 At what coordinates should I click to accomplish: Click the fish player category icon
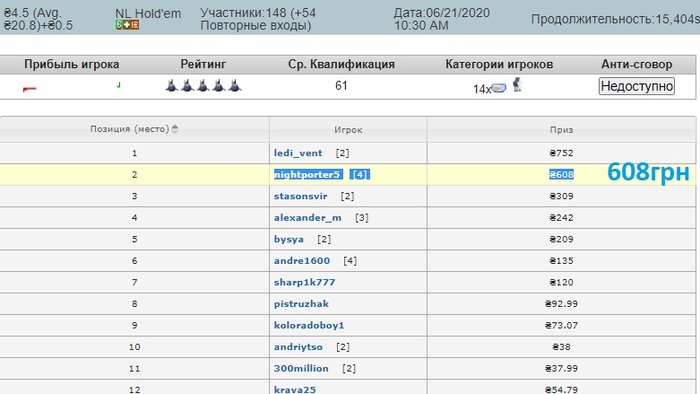click(x=499, y=88)
